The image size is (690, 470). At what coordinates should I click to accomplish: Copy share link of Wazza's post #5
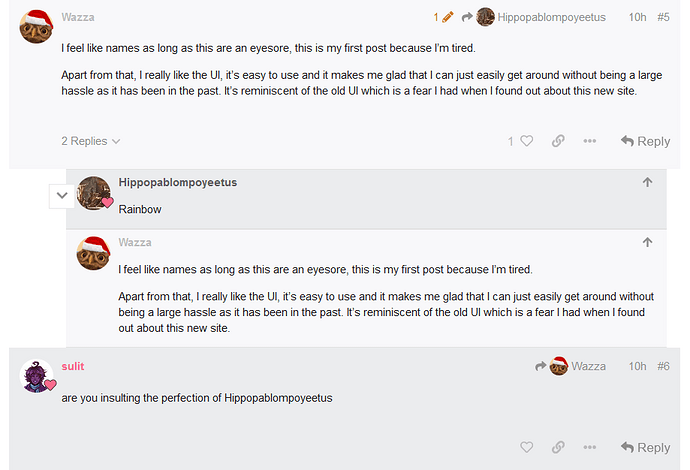tap(558, 142)
